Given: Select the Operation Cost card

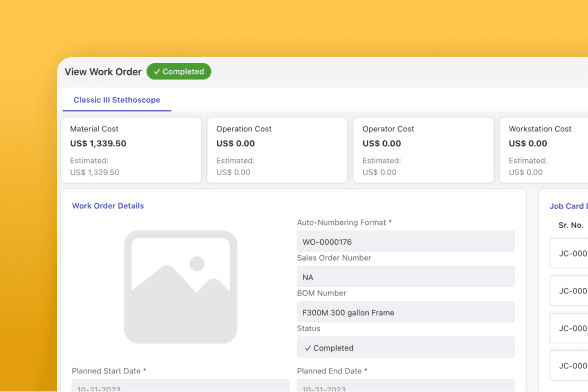Looking at the screenshot, I should click(x=277, y=150).
